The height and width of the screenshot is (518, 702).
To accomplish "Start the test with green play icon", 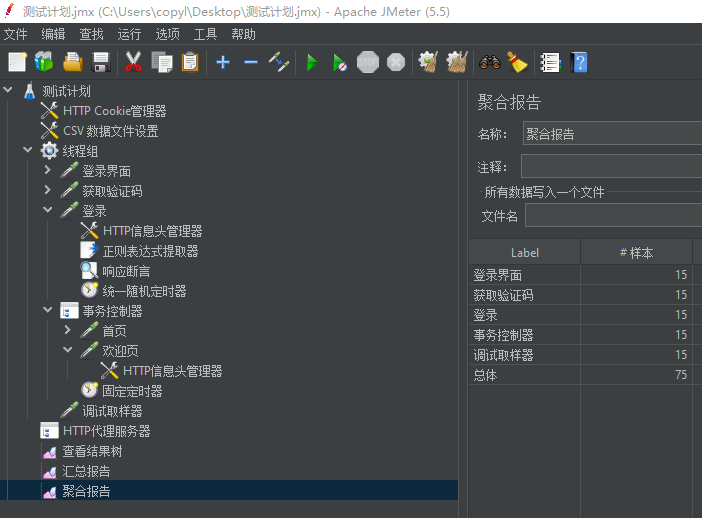I will click(x=312, y=62).
